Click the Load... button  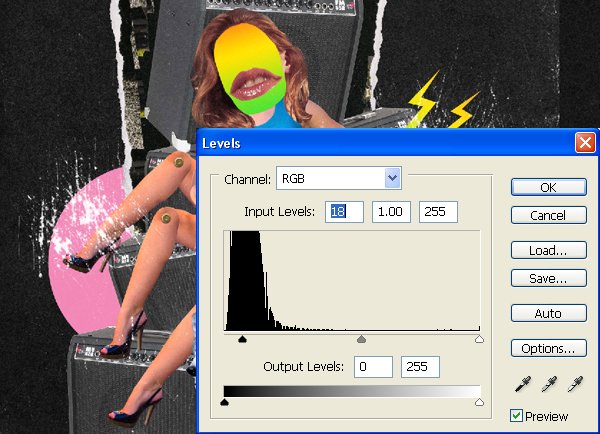[548, 250]
